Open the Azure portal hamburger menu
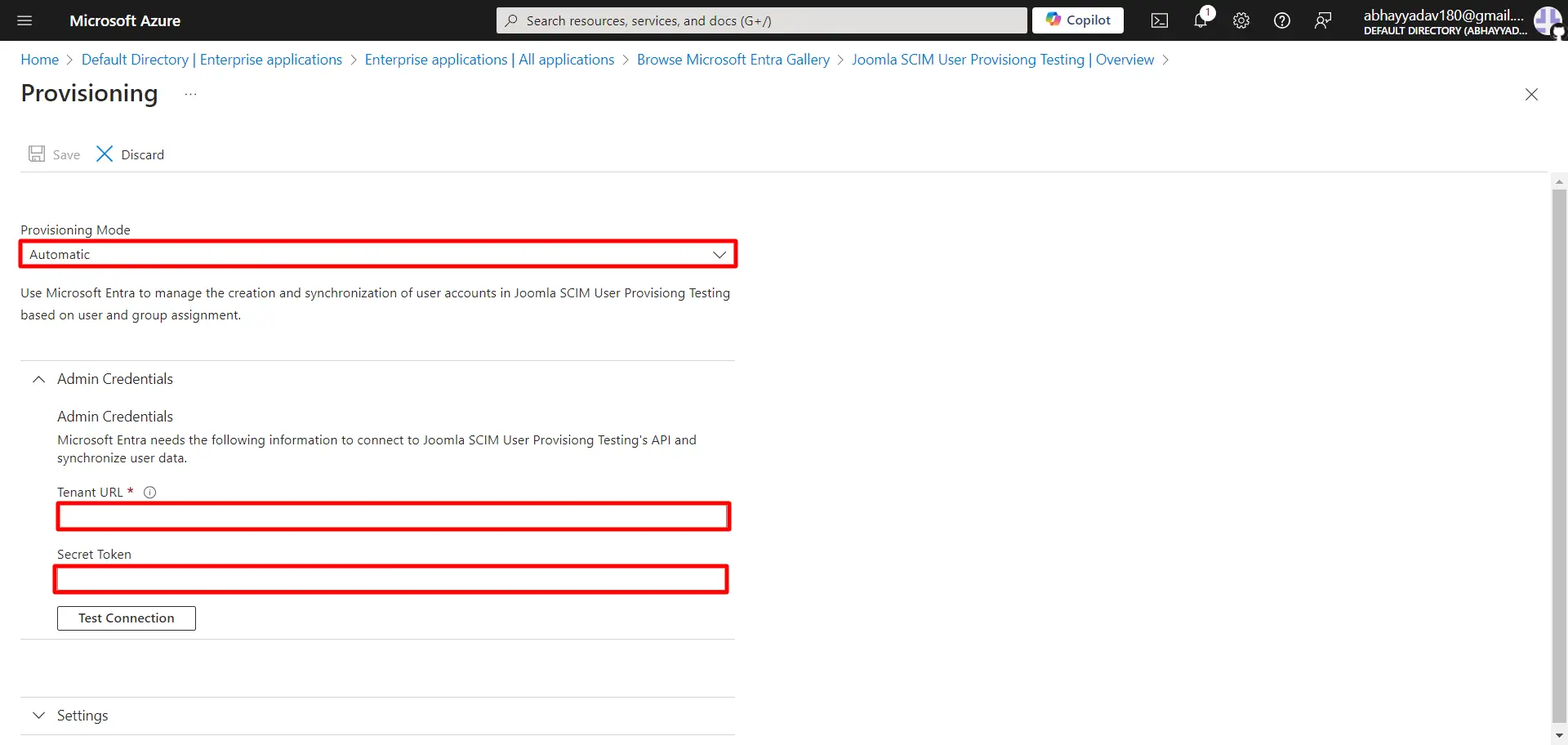The height and width of the screenshot is (745, 1568). [x=24, y=20]
